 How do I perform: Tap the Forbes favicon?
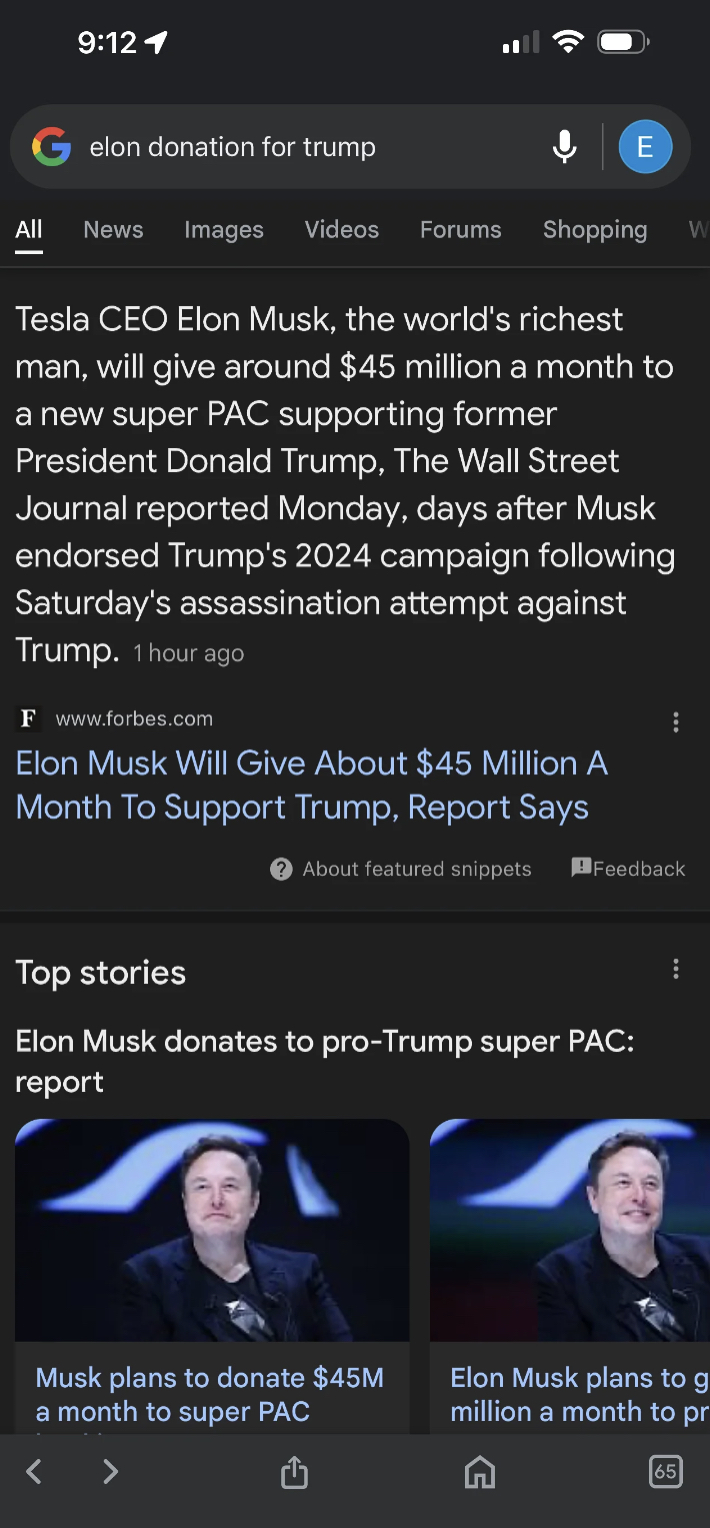click(x=29, y=718)
